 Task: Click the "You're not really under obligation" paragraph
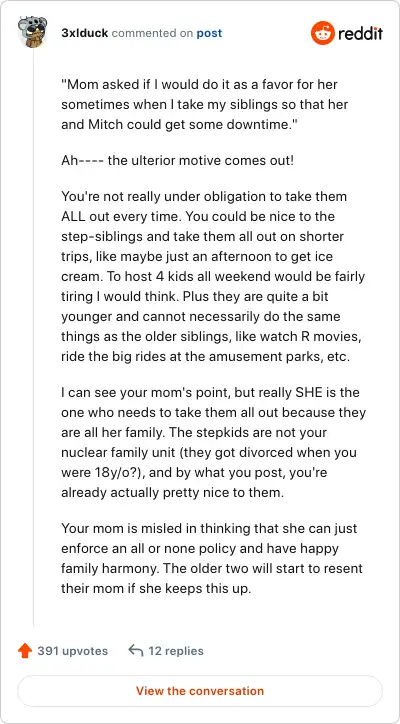point(213,277)
